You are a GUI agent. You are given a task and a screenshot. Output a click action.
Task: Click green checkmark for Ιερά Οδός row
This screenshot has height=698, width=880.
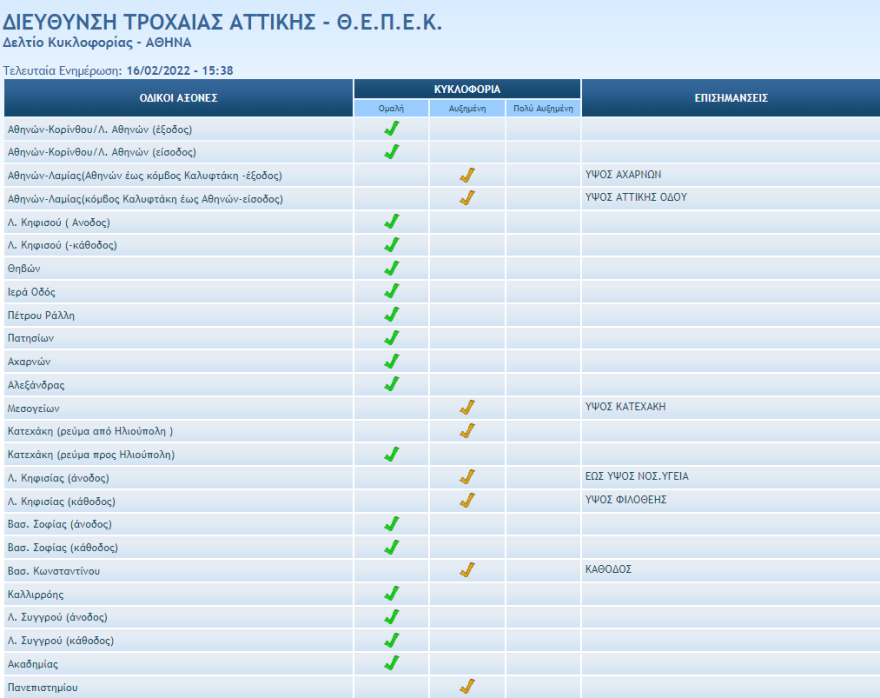[392, 291]
